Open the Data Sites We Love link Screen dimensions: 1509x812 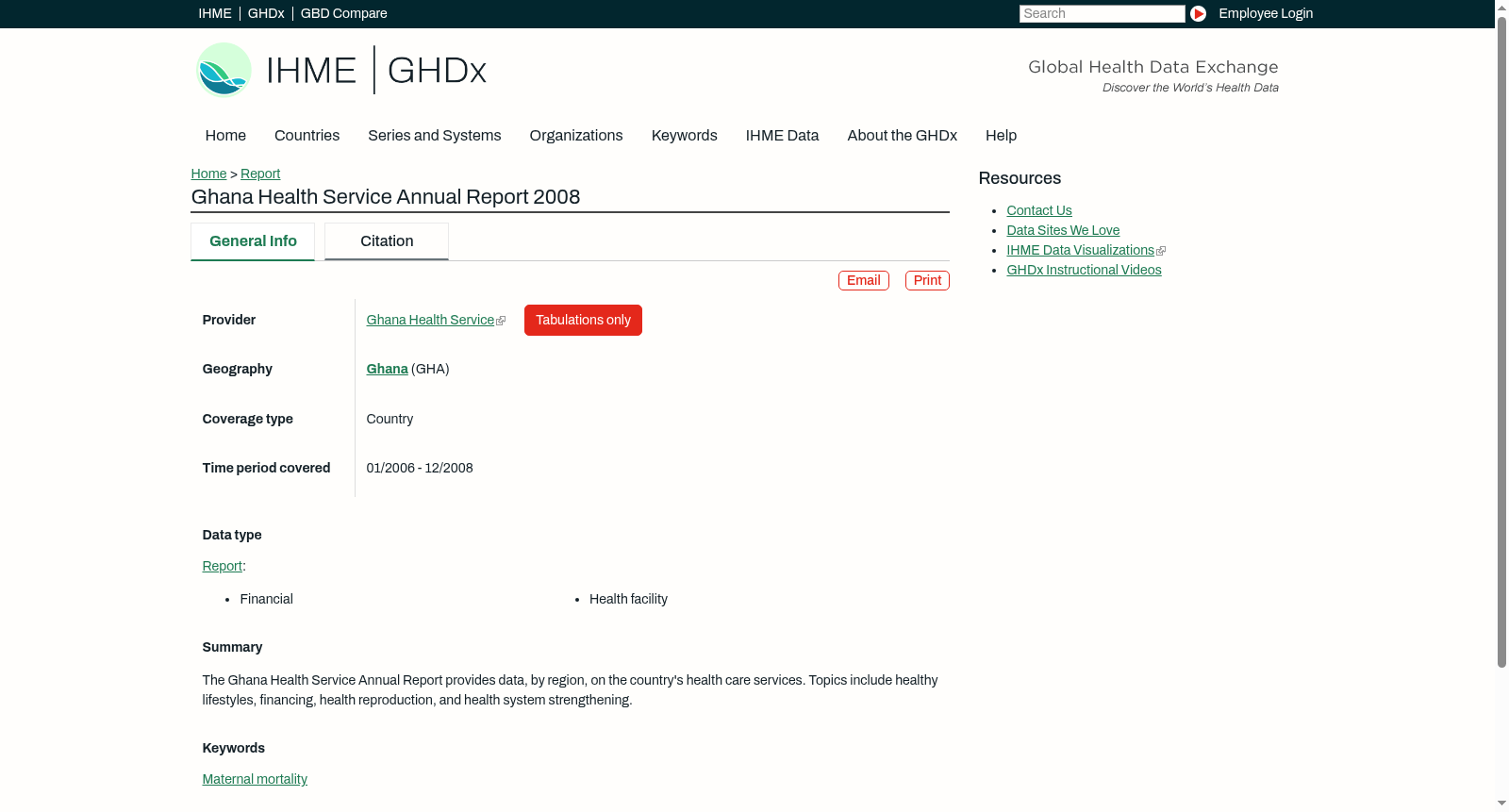pos(1063,231)
